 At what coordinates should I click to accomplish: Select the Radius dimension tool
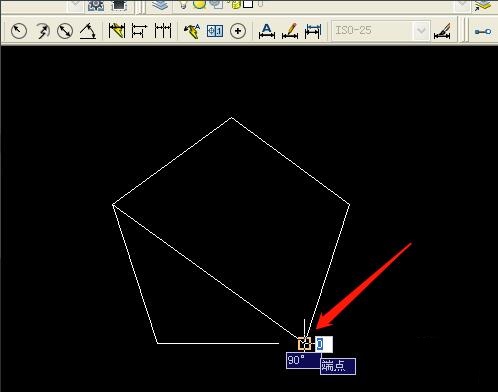tap(19, 31)
